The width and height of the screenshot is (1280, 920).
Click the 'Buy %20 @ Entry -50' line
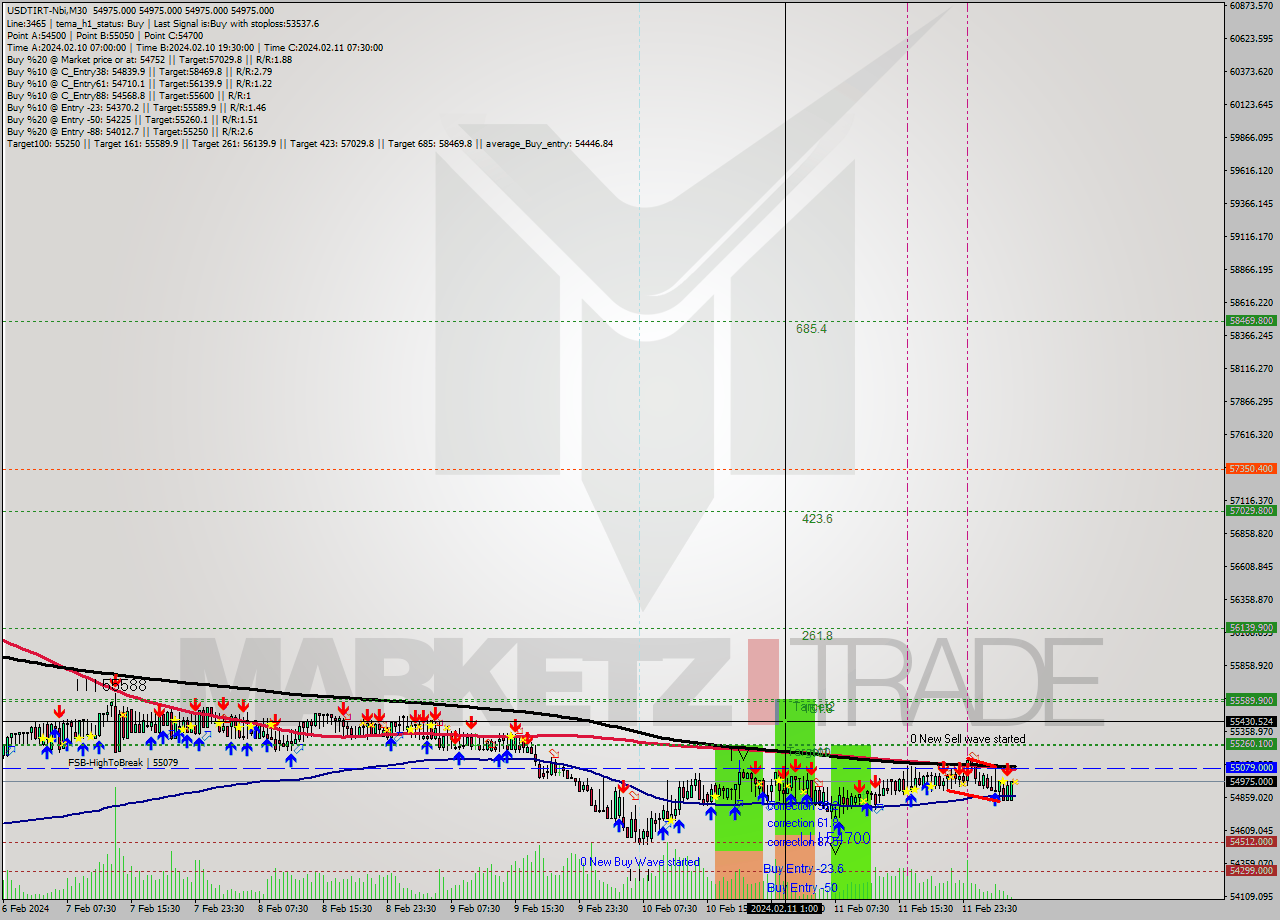pos(132,119)
